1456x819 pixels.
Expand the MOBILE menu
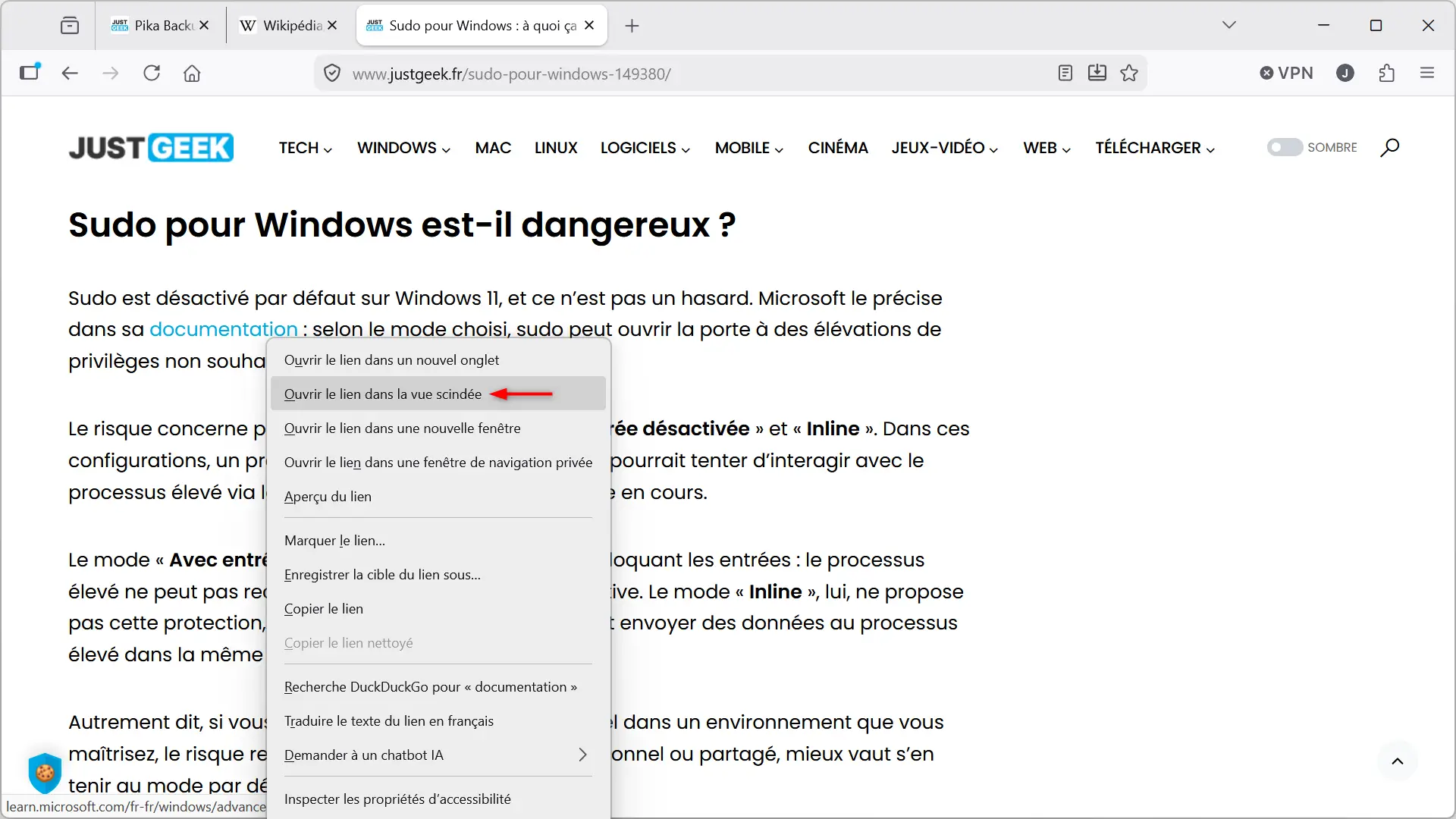pos(750,148)
